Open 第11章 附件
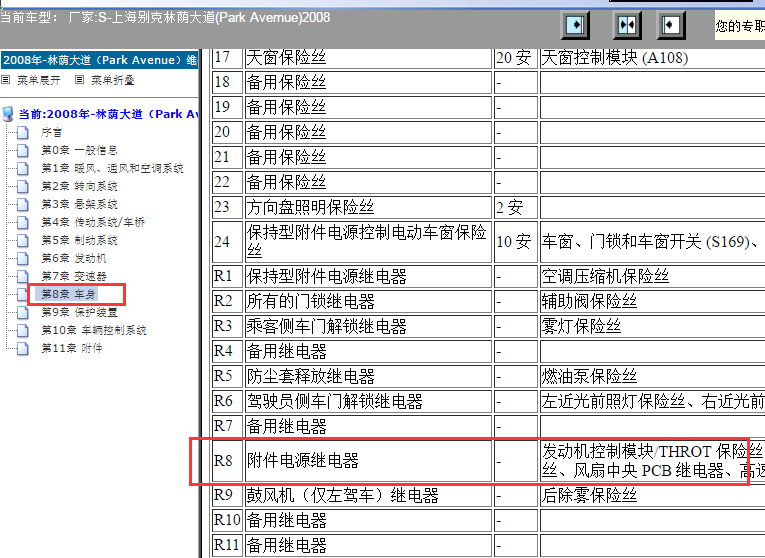The height and width of the screenshot is (558, 765). (x=72, y=348)
